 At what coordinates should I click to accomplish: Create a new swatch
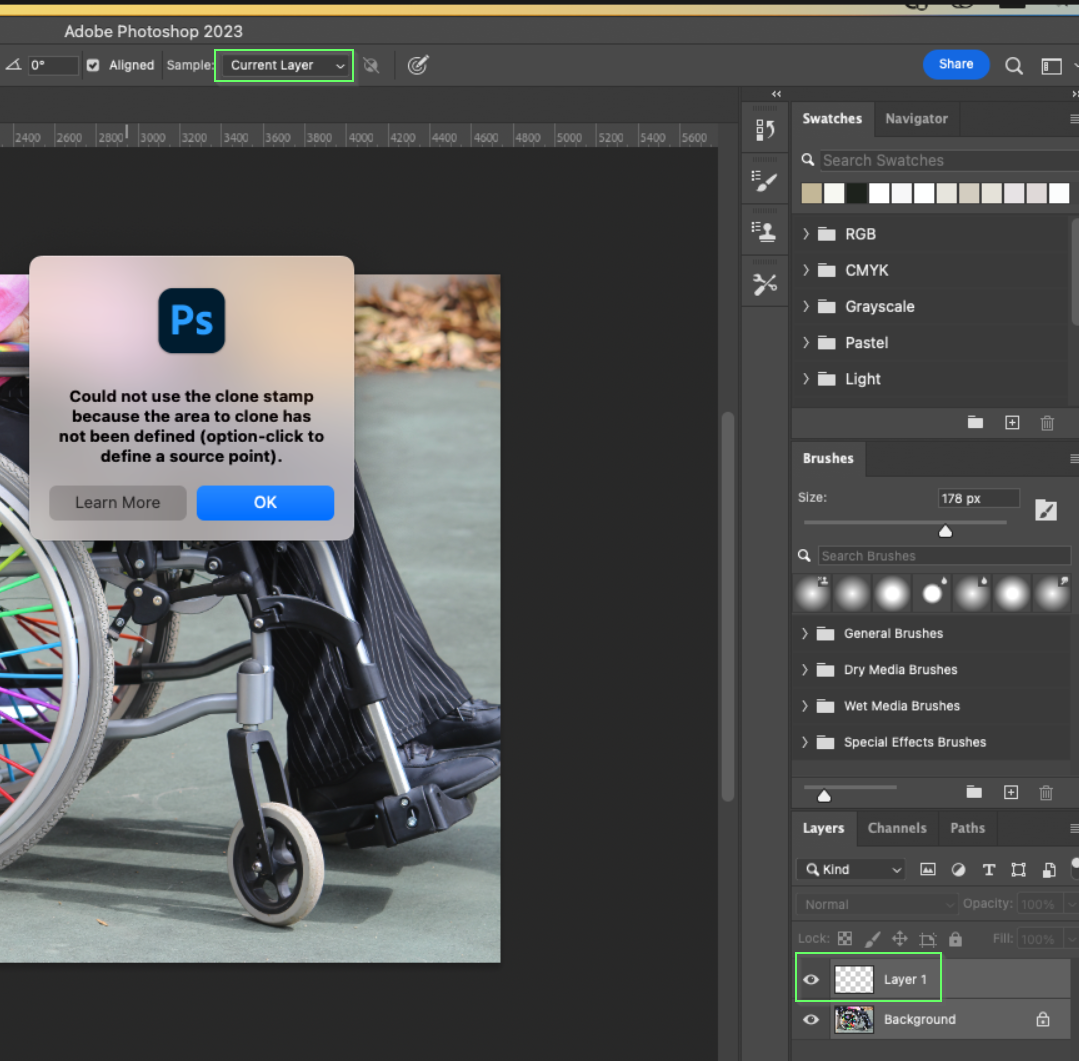tap(1011, 422)
